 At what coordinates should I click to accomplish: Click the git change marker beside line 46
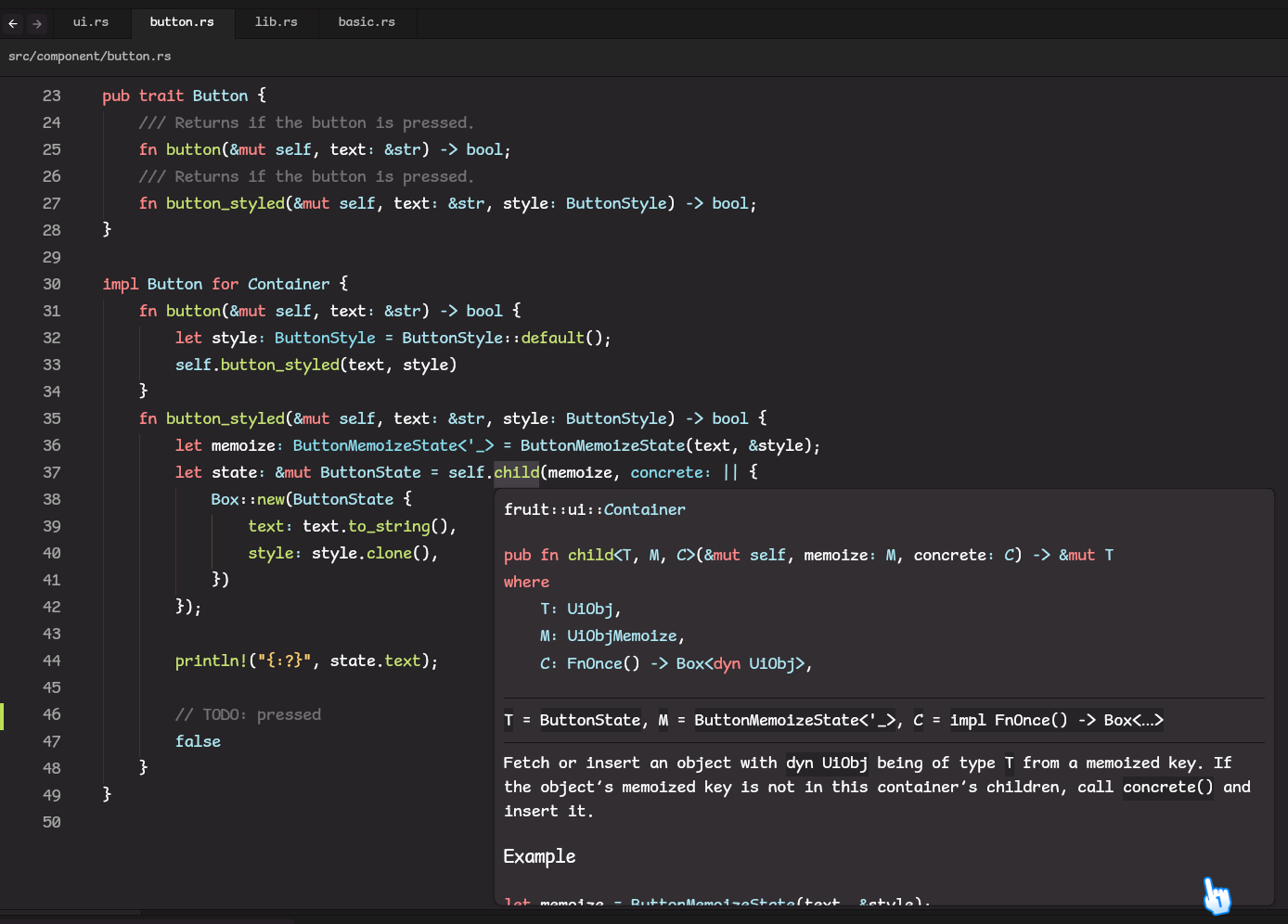point(3,715)
